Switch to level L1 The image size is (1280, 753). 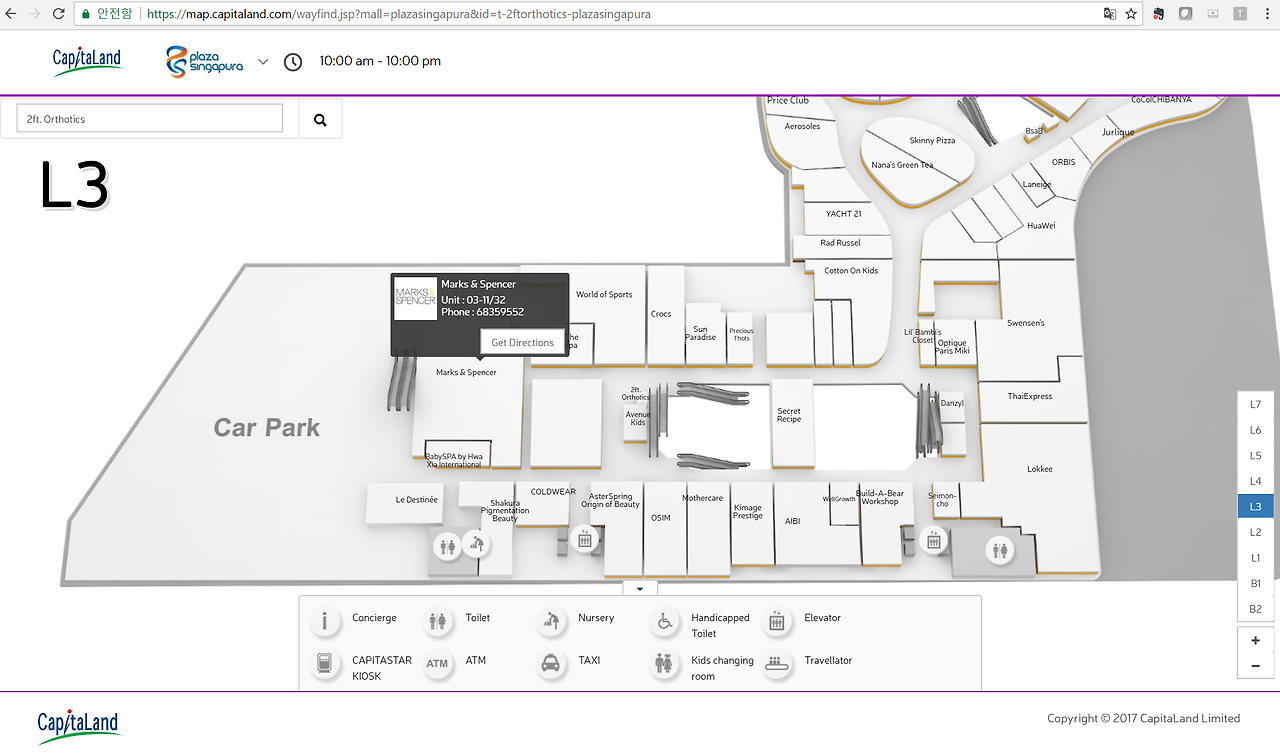pos(1256,558)
